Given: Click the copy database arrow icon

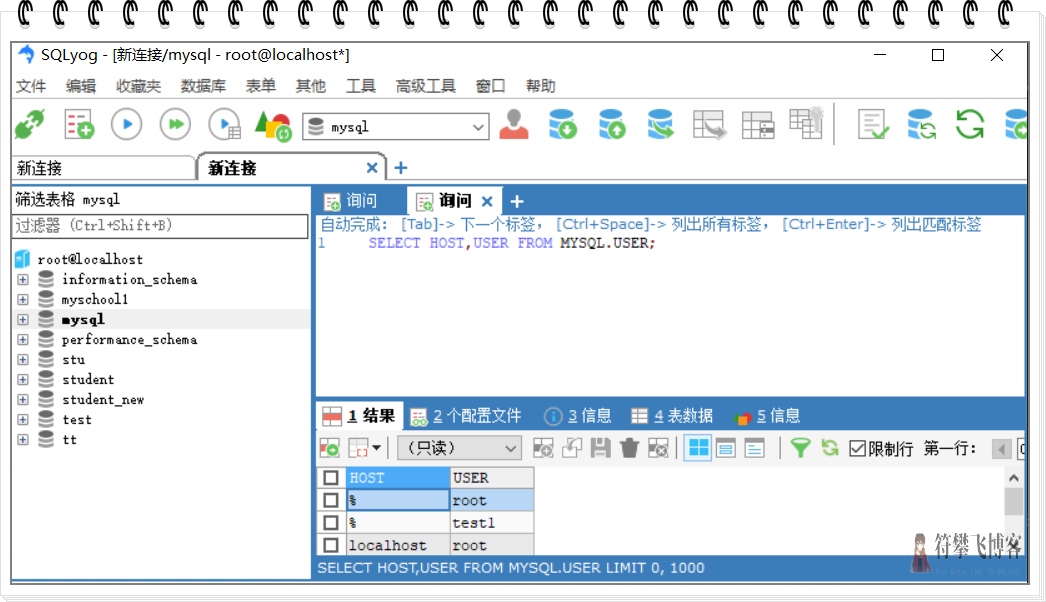Looking at the screenshot, I should pos(660,125).
